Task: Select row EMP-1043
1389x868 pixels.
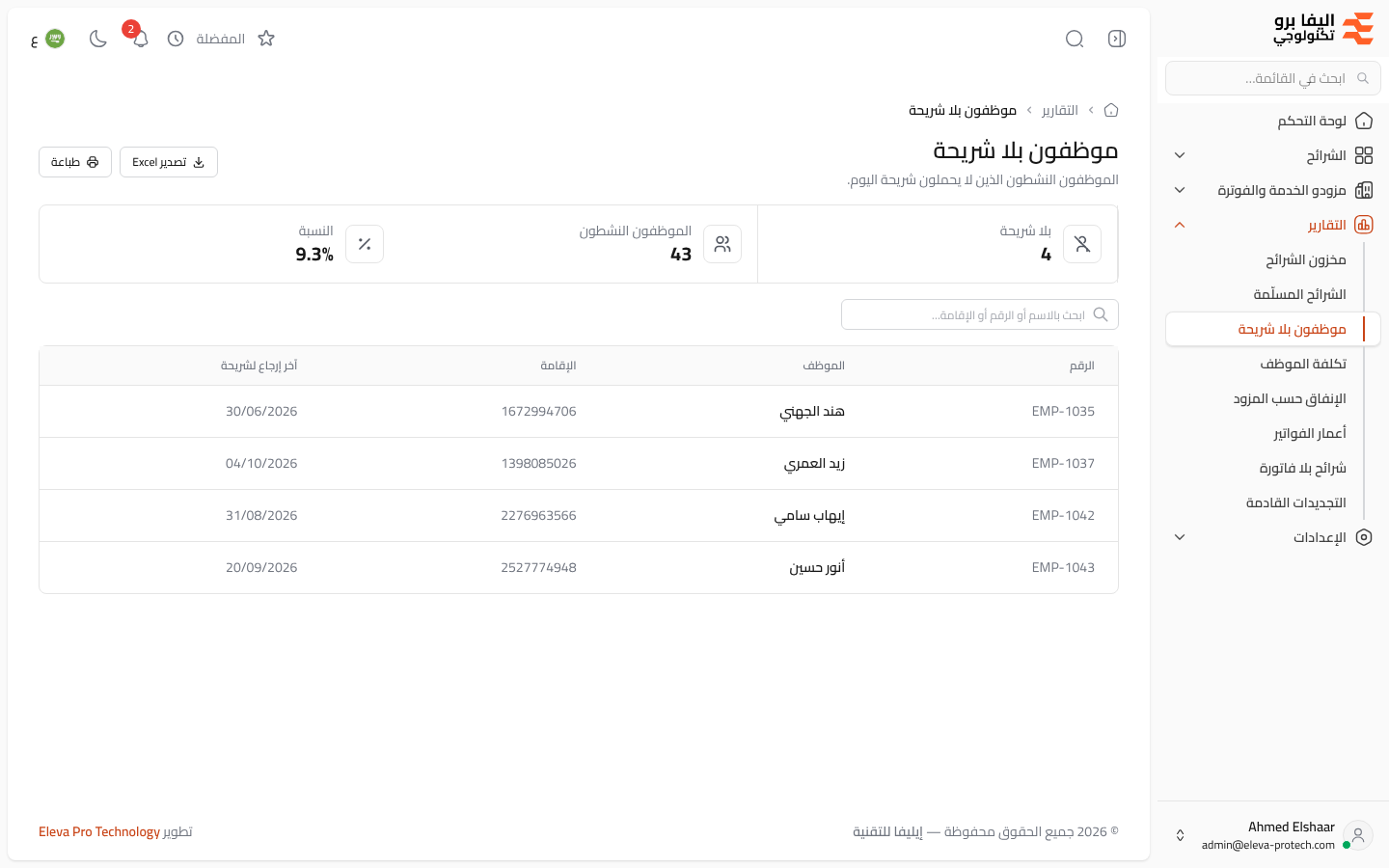Action: (579, 567)
